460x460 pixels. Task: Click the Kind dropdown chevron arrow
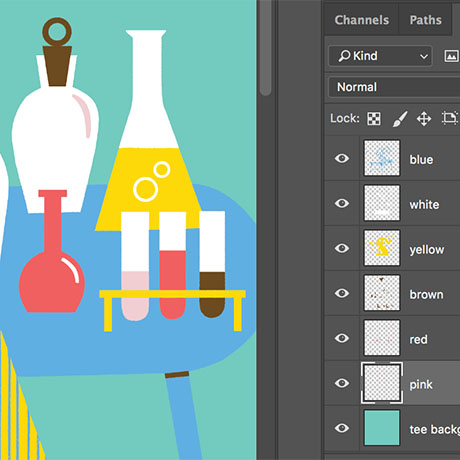[424, 56]
